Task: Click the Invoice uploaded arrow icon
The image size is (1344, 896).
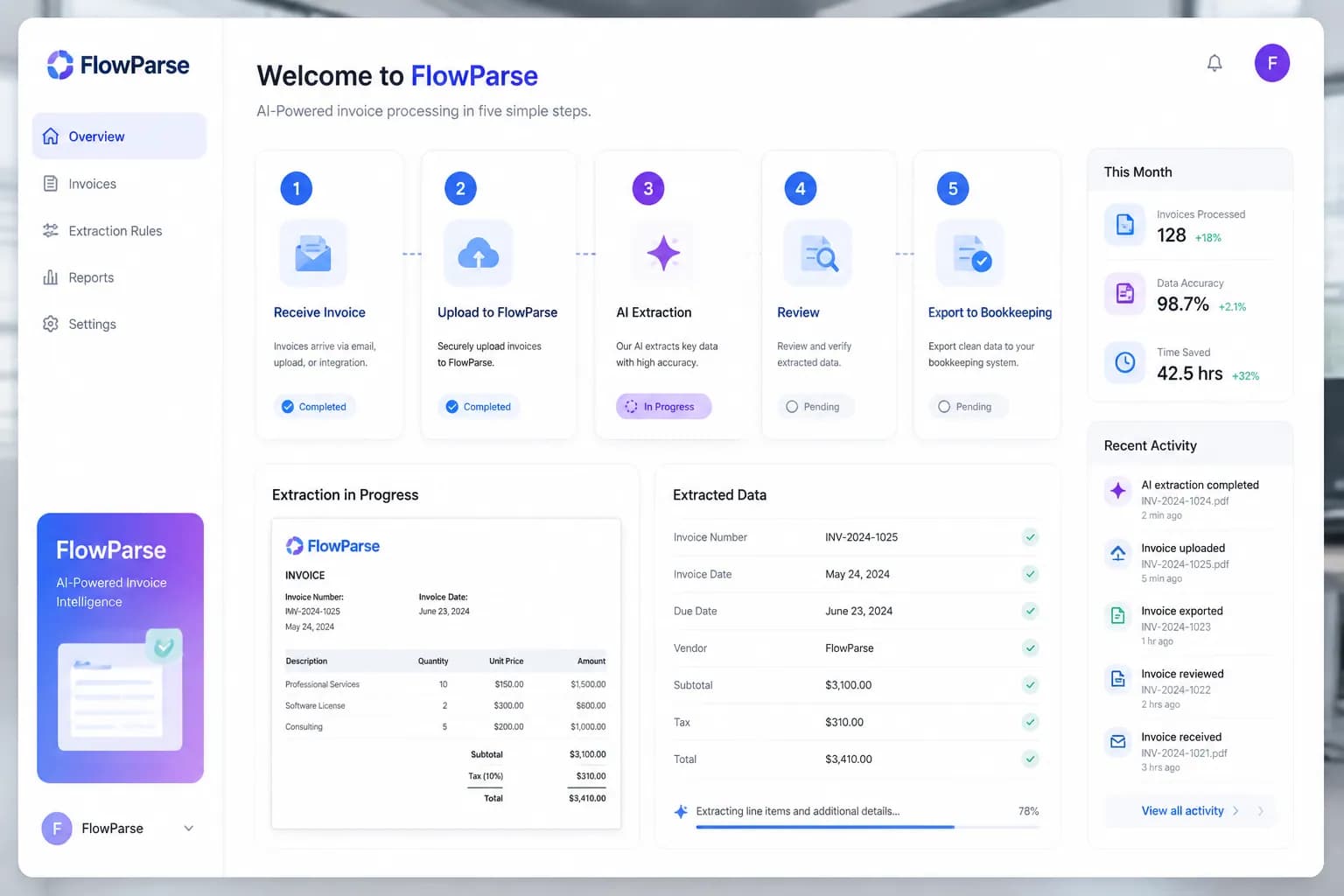Action: (x=1117, y=553)
